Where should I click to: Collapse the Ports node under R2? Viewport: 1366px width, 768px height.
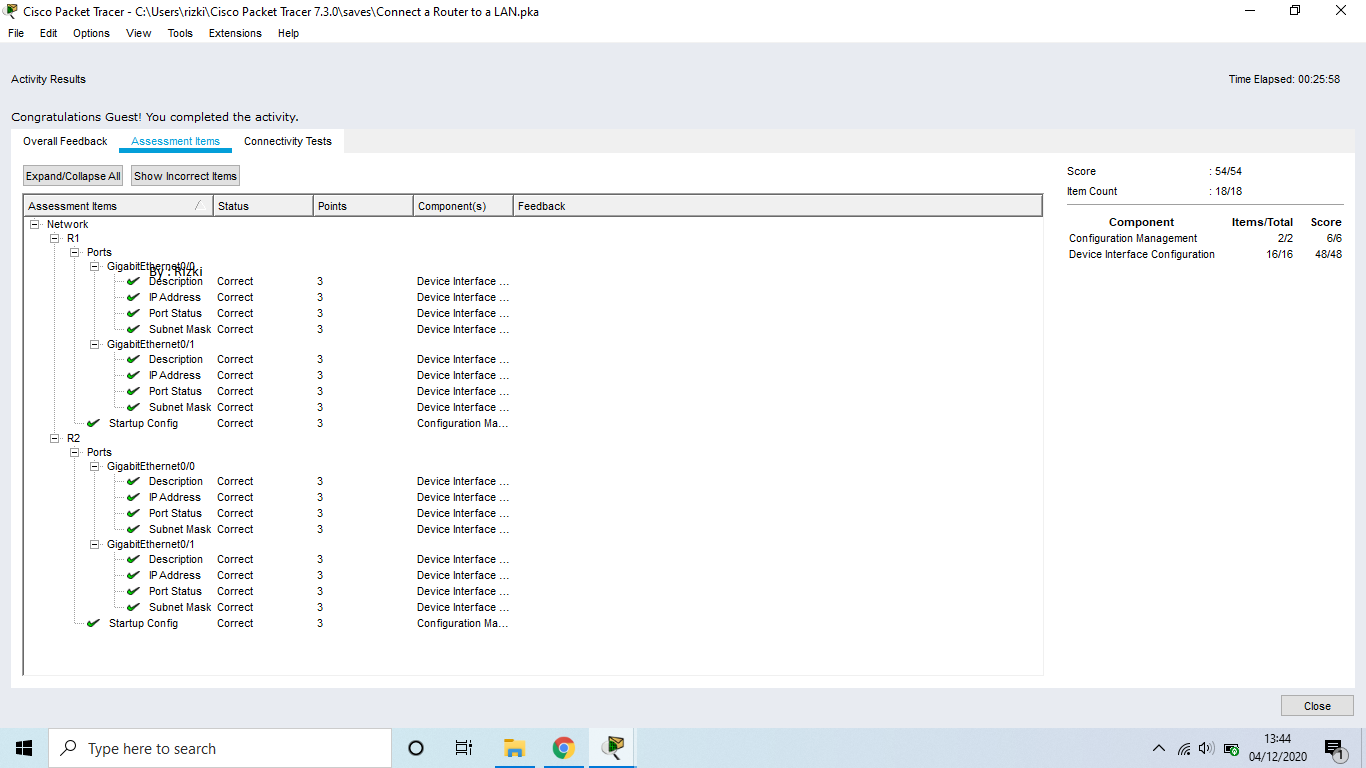75,452
